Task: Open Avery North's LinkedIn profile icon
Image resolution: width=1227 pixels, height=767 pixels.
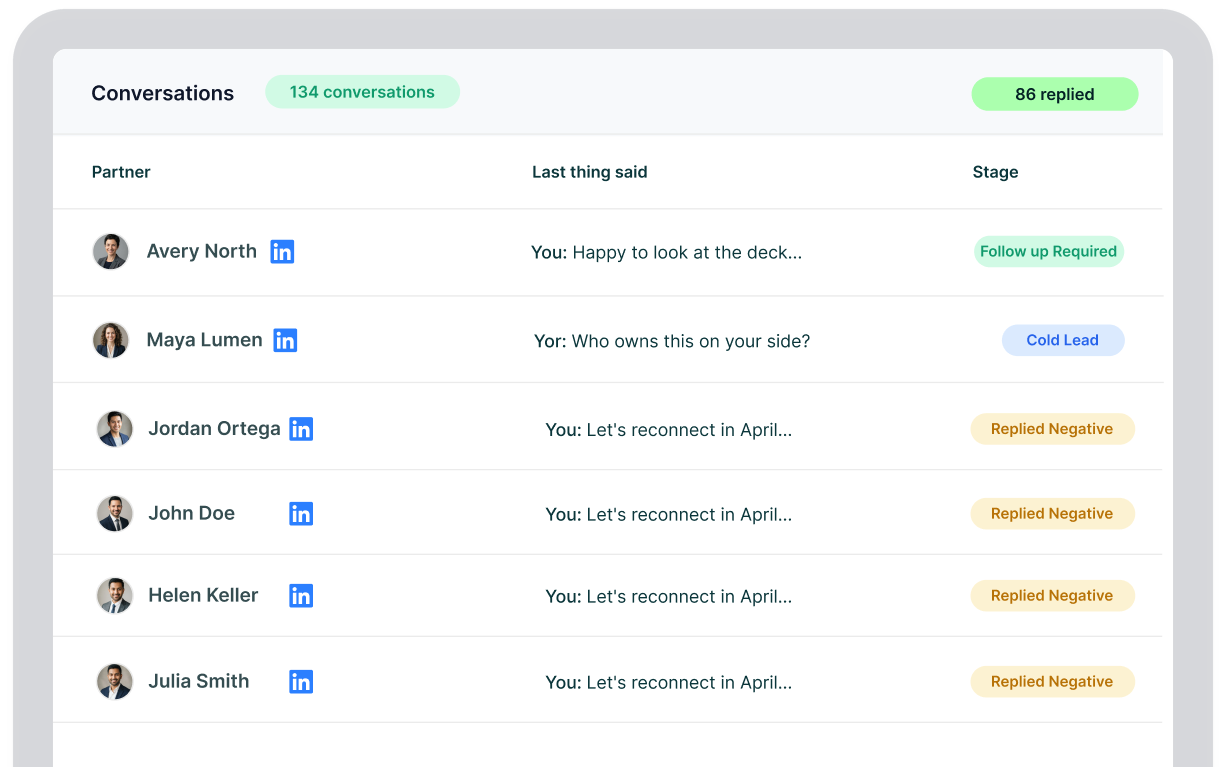Action: [x=282, y=252]
